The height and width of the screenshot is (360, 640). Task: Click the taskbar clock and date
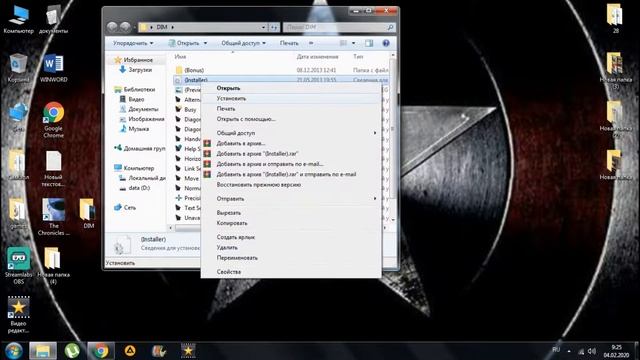pyautogui.click(x=616, y=351)
